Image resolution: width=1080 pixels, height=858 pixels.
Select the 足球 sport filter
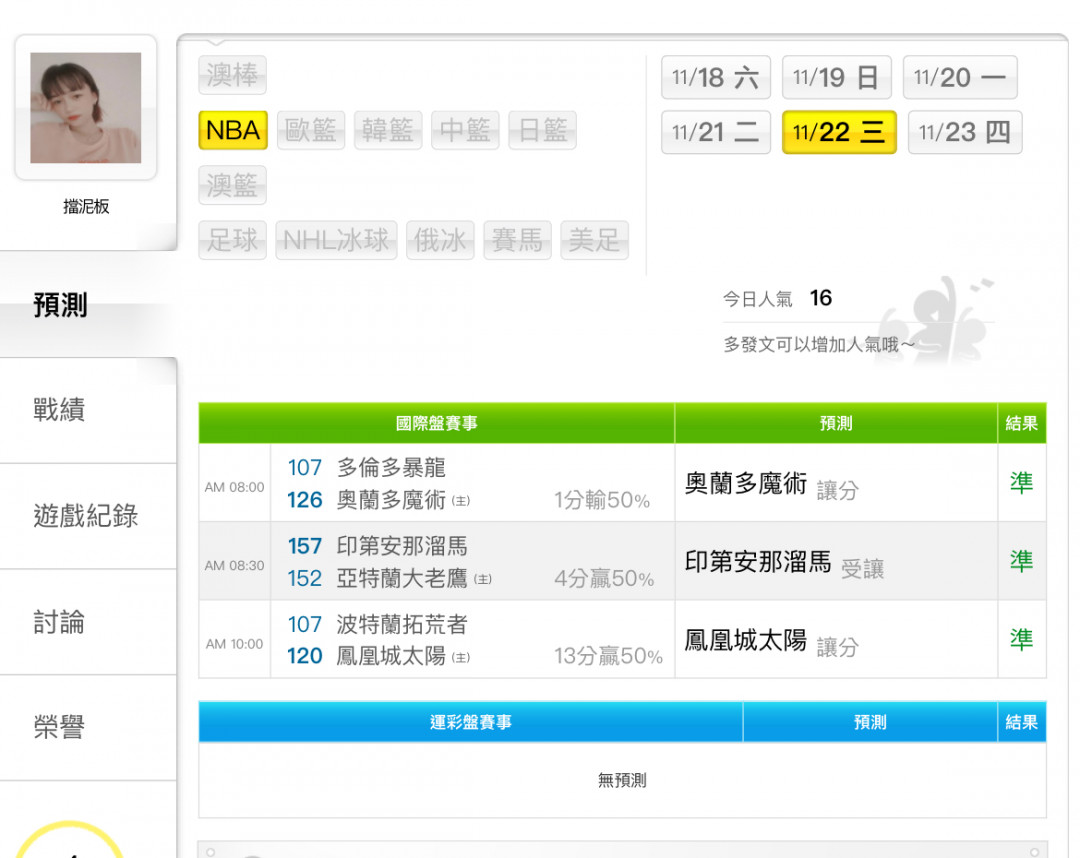click(232, 240)
